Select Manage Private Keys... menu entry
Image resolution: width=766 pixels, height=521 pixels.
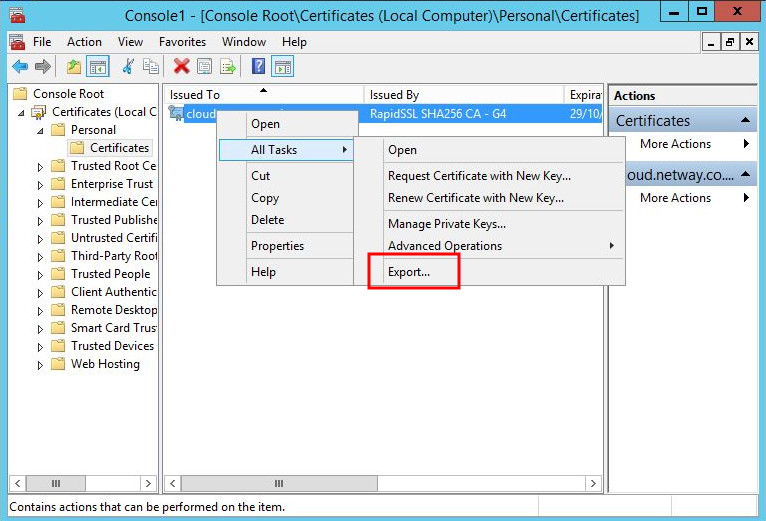pos(446,224)
